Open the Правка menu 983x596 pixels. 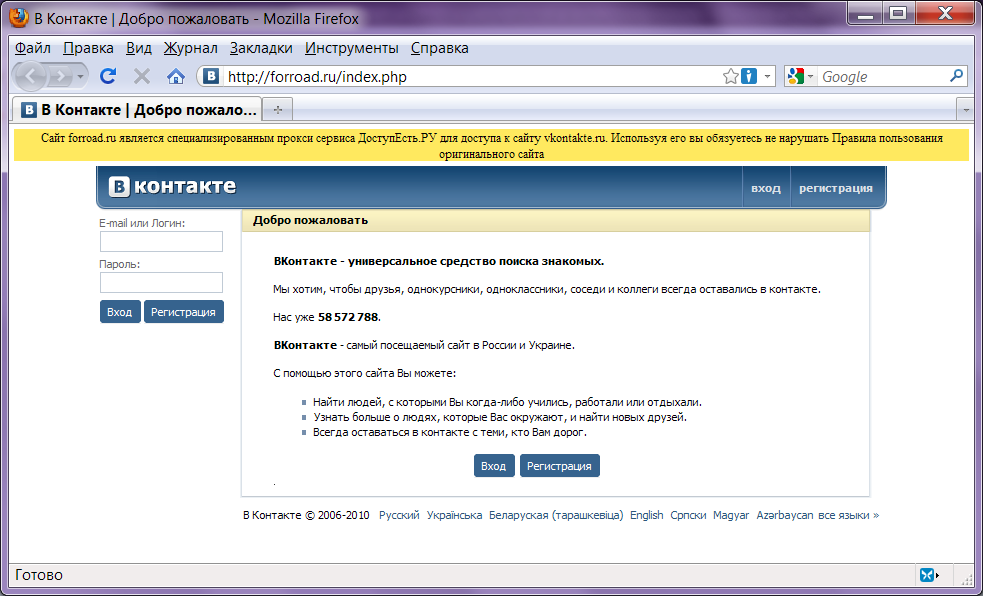click(x=88, y=48)
